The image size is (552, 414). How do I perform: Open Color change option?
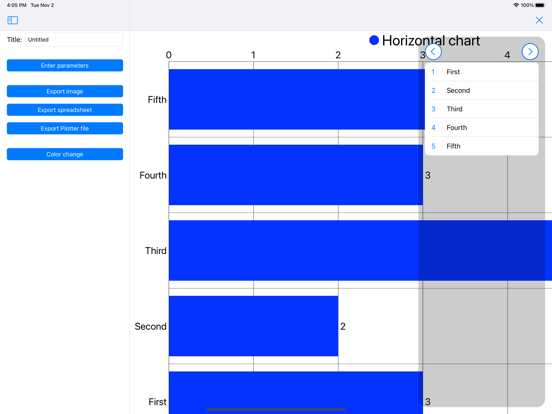coord(65,154)
